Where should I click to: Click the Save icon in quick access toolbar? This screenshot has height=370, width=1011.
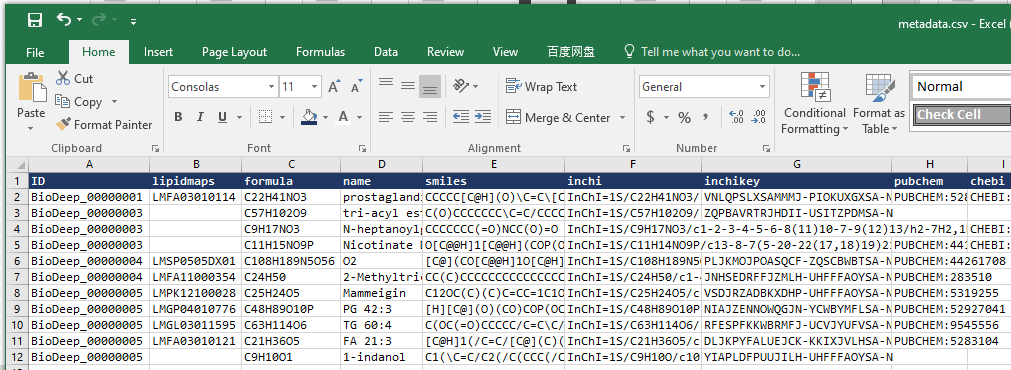click(35, 20)
